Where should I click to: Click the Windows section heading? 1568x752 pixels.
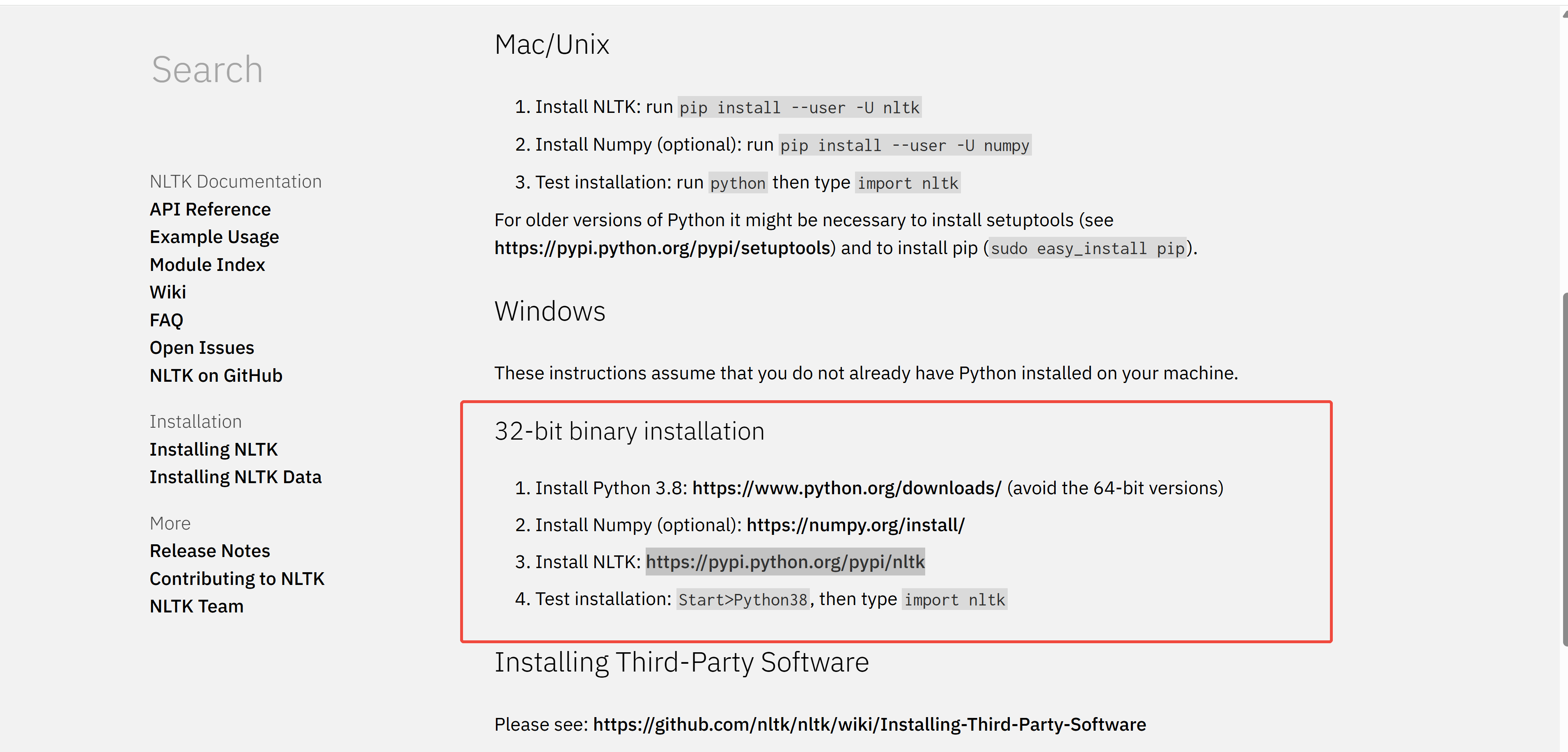pyautogui.click(x=550, y=311)
